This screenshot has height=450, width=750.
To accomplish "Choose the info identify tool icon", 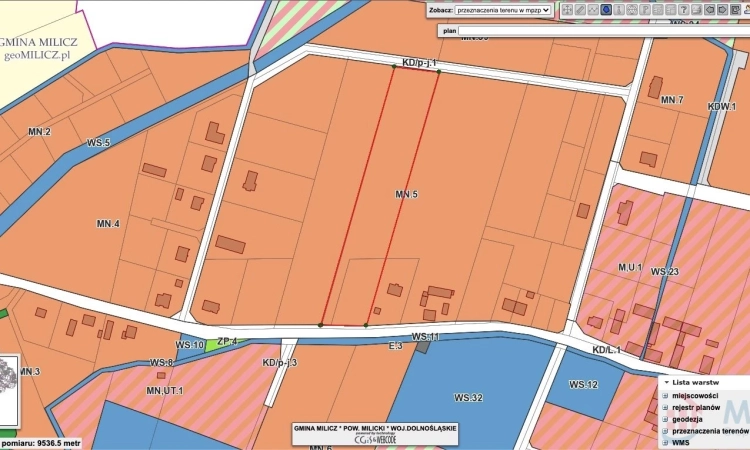I will coord(619,10).
